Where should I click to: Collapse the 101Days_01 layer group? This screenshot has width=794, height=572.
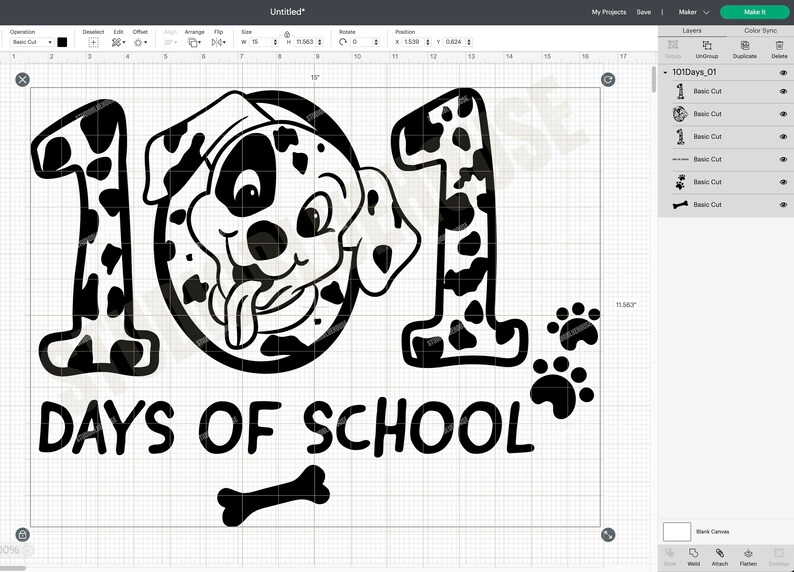point(665,72)
